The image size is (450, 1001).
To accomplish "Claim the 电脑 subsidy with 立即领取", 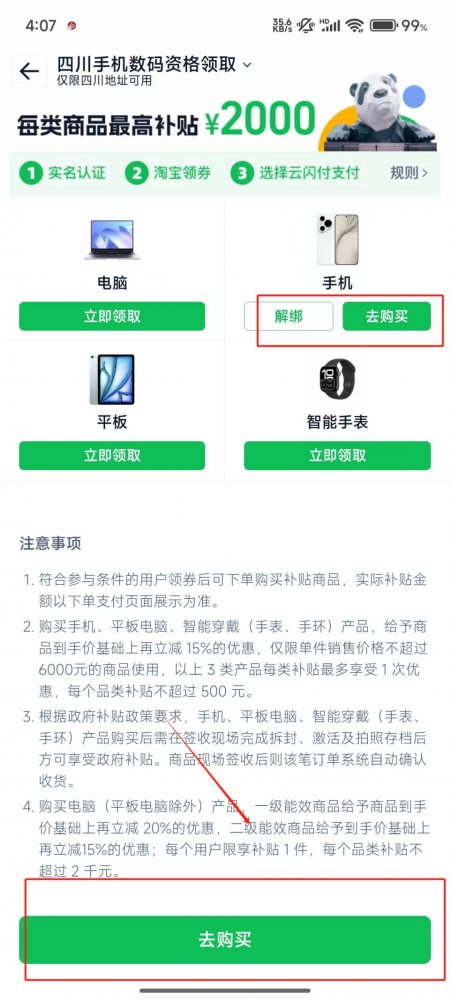I will pyautogui.click(x=112, y=317).
